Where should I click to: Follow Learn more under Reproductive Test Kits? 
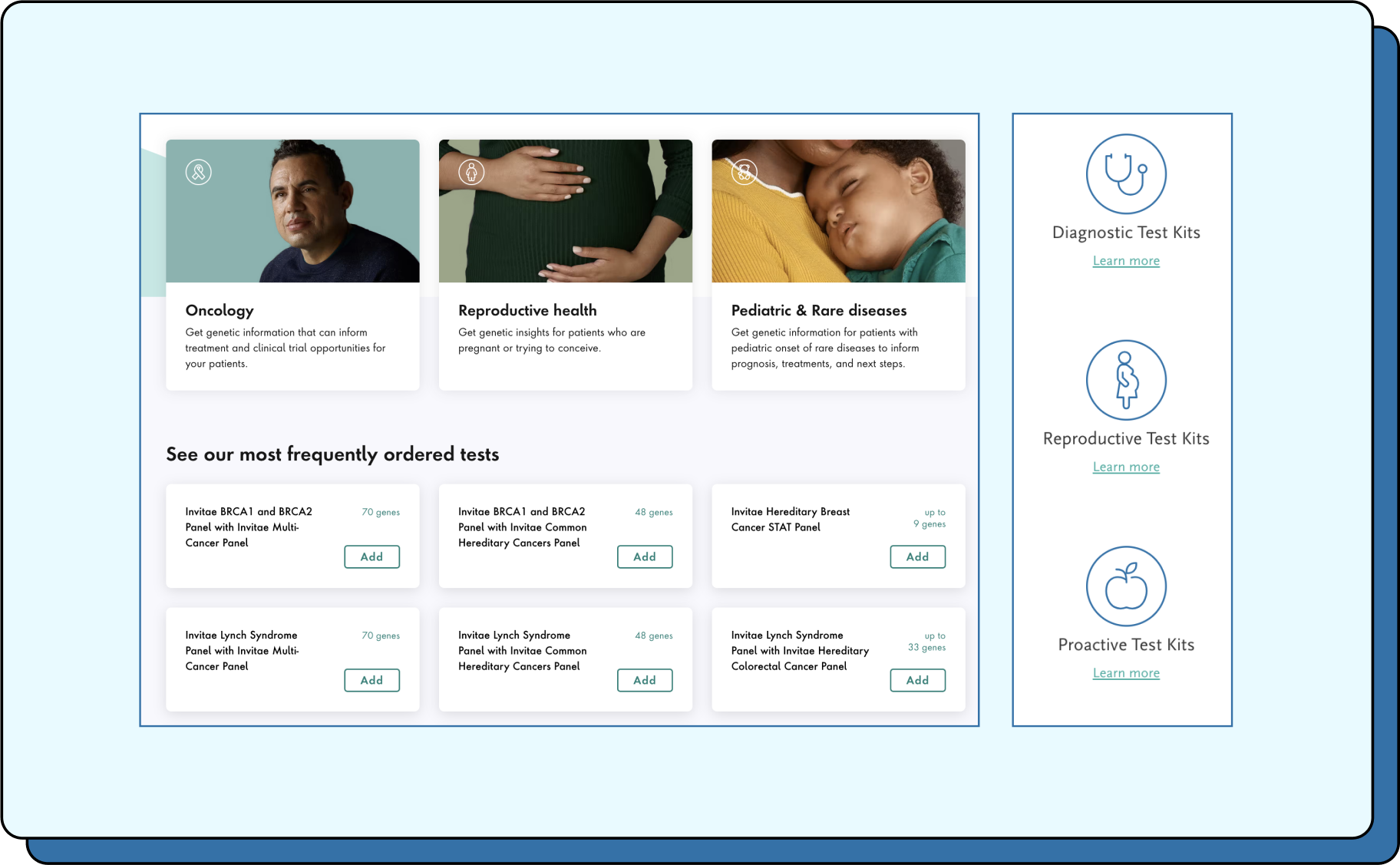[1126, 467]
